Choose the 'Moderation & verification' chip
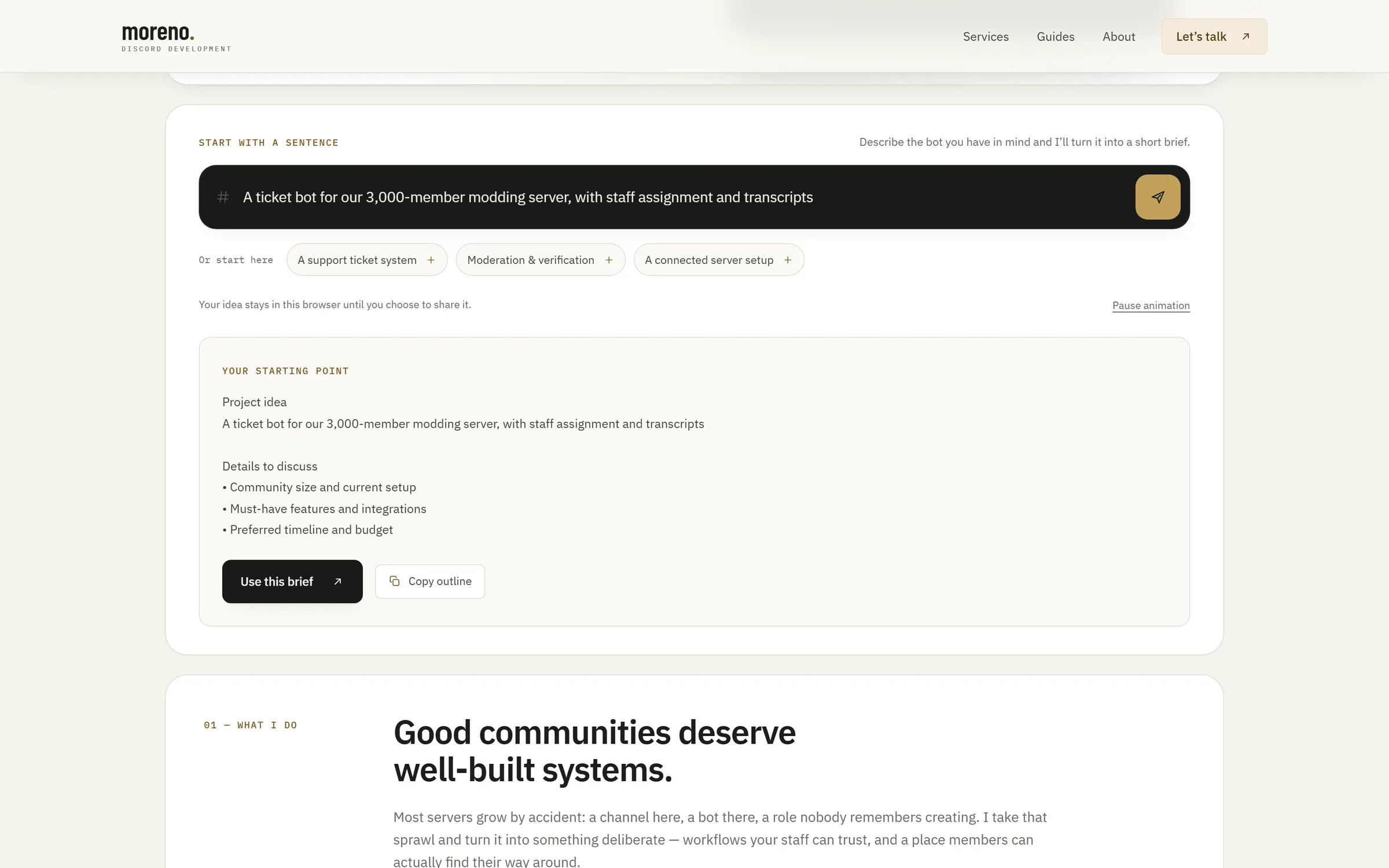 540,260
